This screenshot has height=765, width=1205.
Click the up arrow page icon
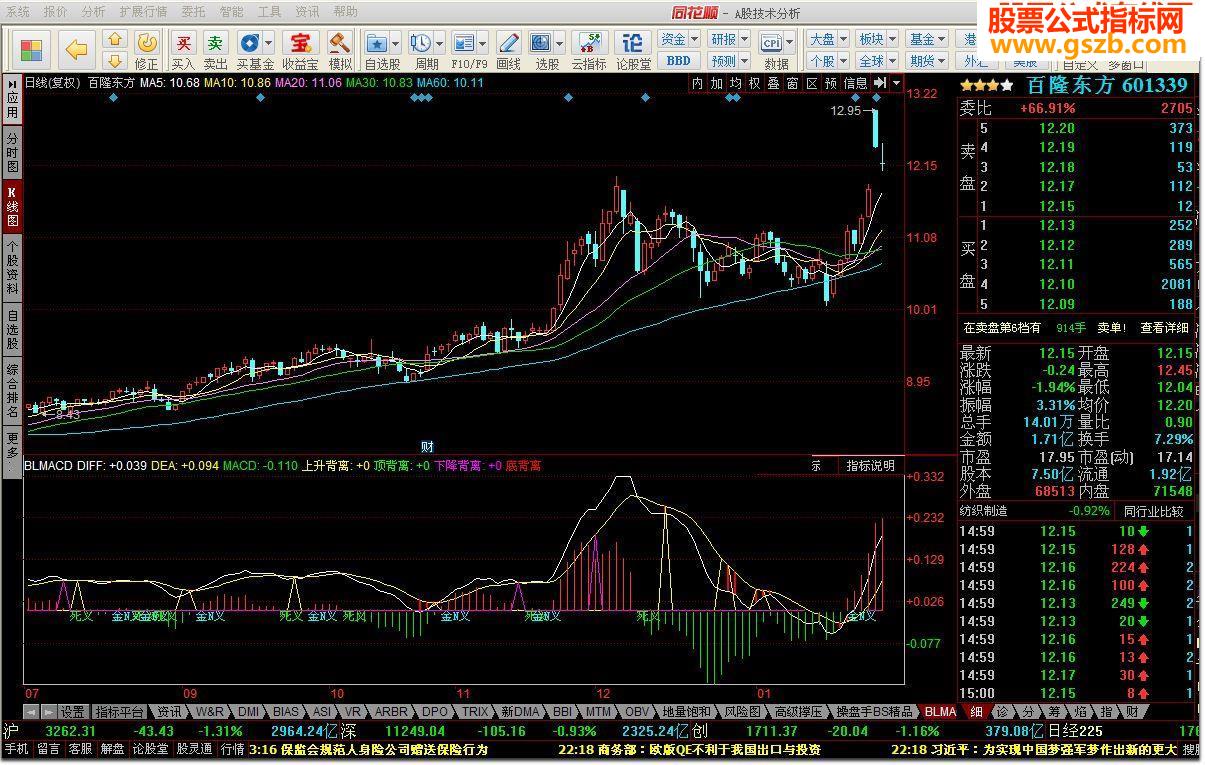(115, 40)
